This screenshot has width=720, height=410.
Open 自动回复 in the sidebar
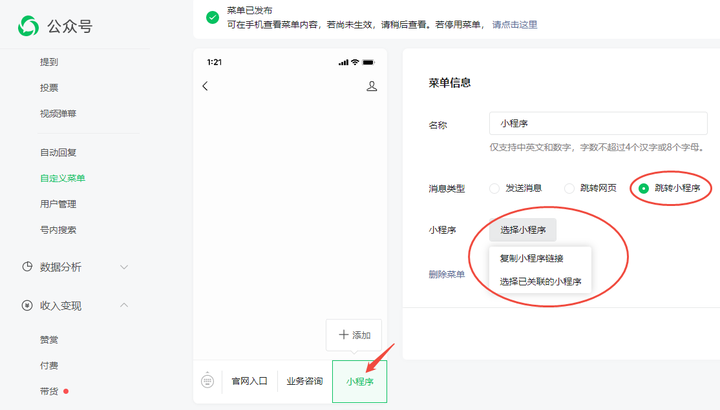[x=58, y=152]
